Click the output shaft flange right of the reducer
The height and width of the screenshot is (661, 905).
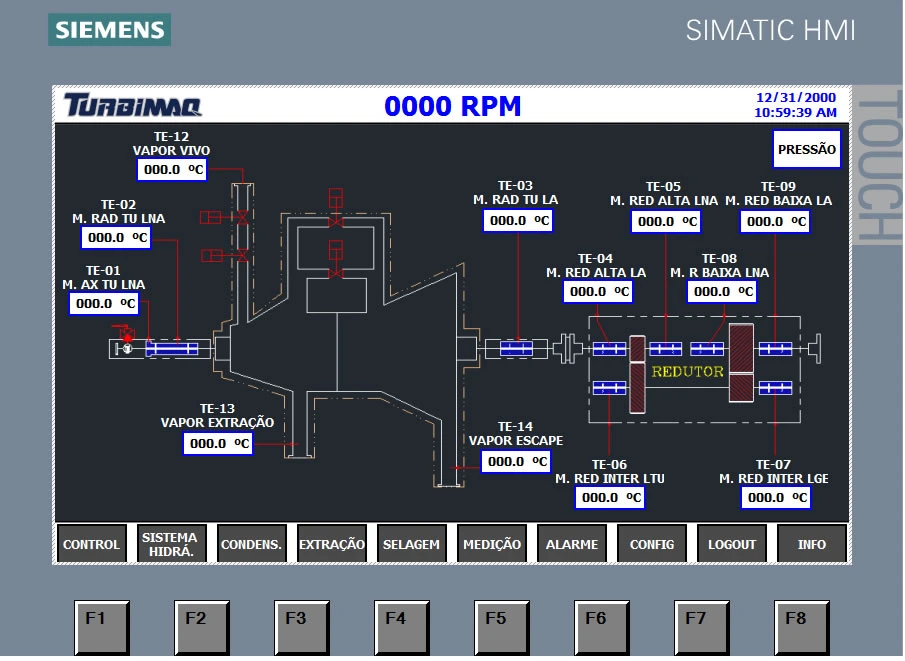pos(815,349)
